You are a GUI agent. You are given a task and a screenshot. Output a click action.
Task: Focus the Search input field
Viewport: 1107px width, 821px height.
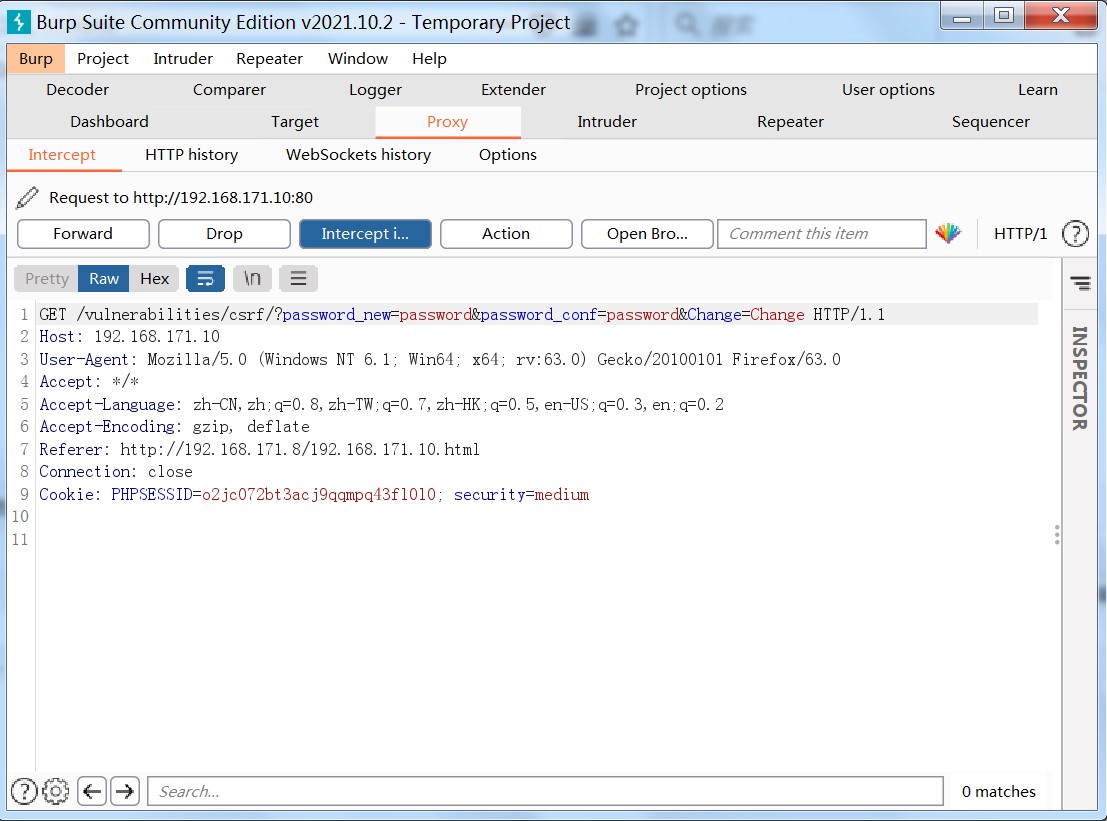pos(545,791)
